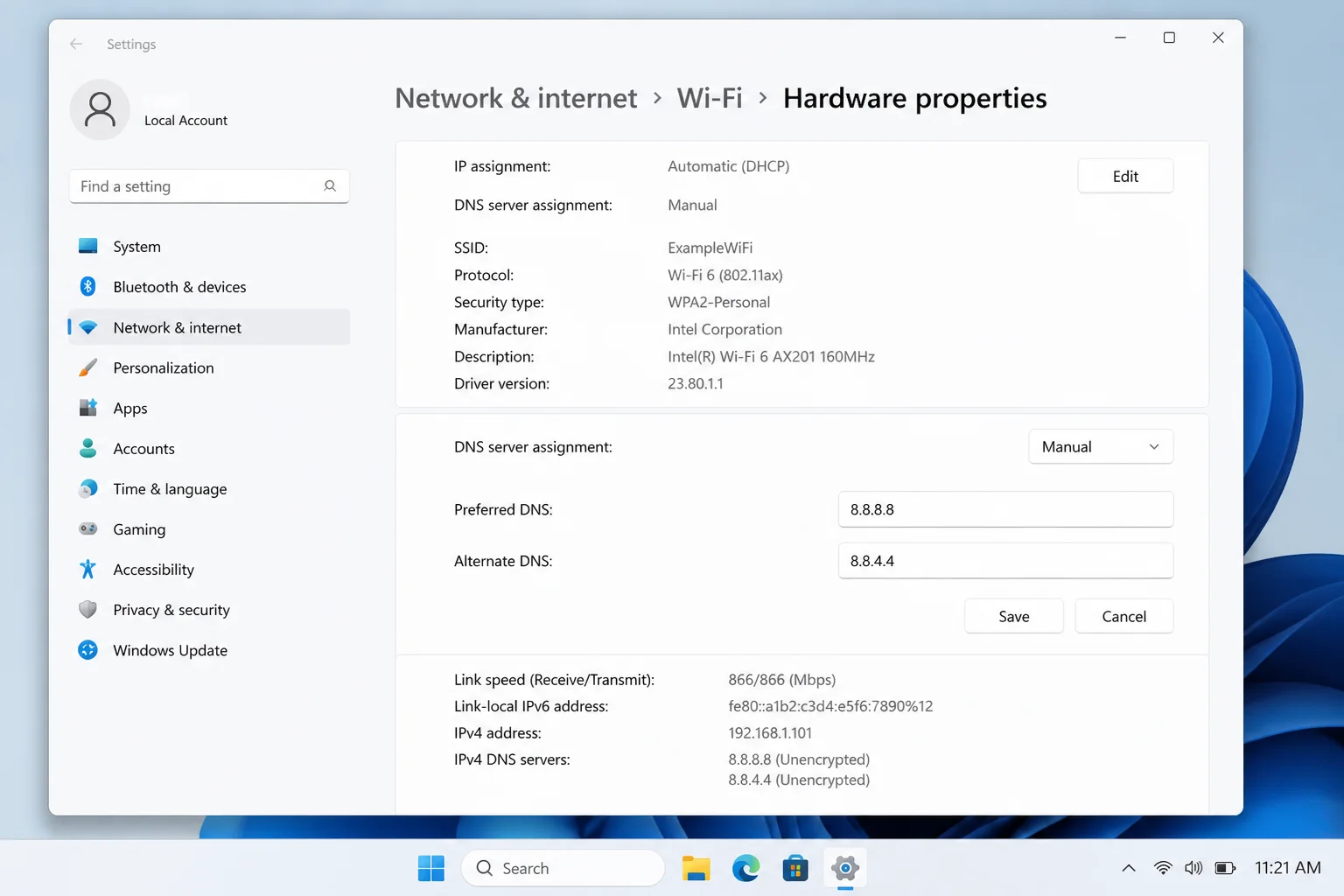Cancel the DNS changes

[1124, 616]
